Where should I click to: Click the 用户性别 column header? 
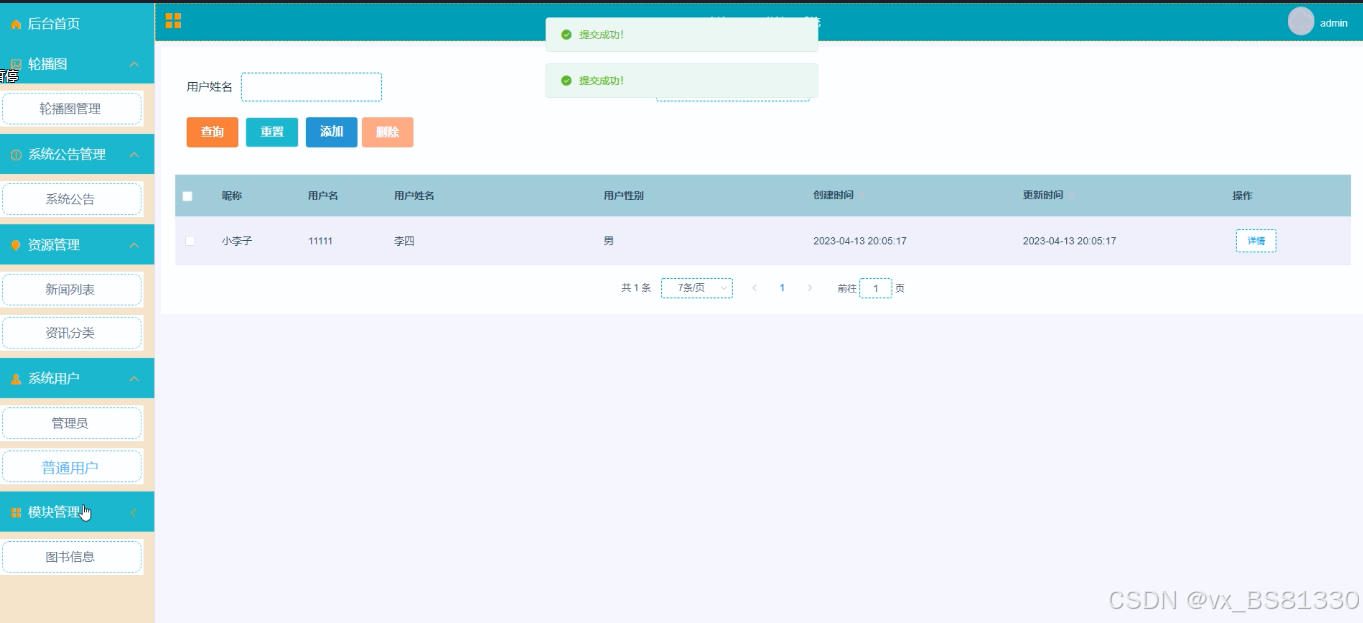click(624, 196)
